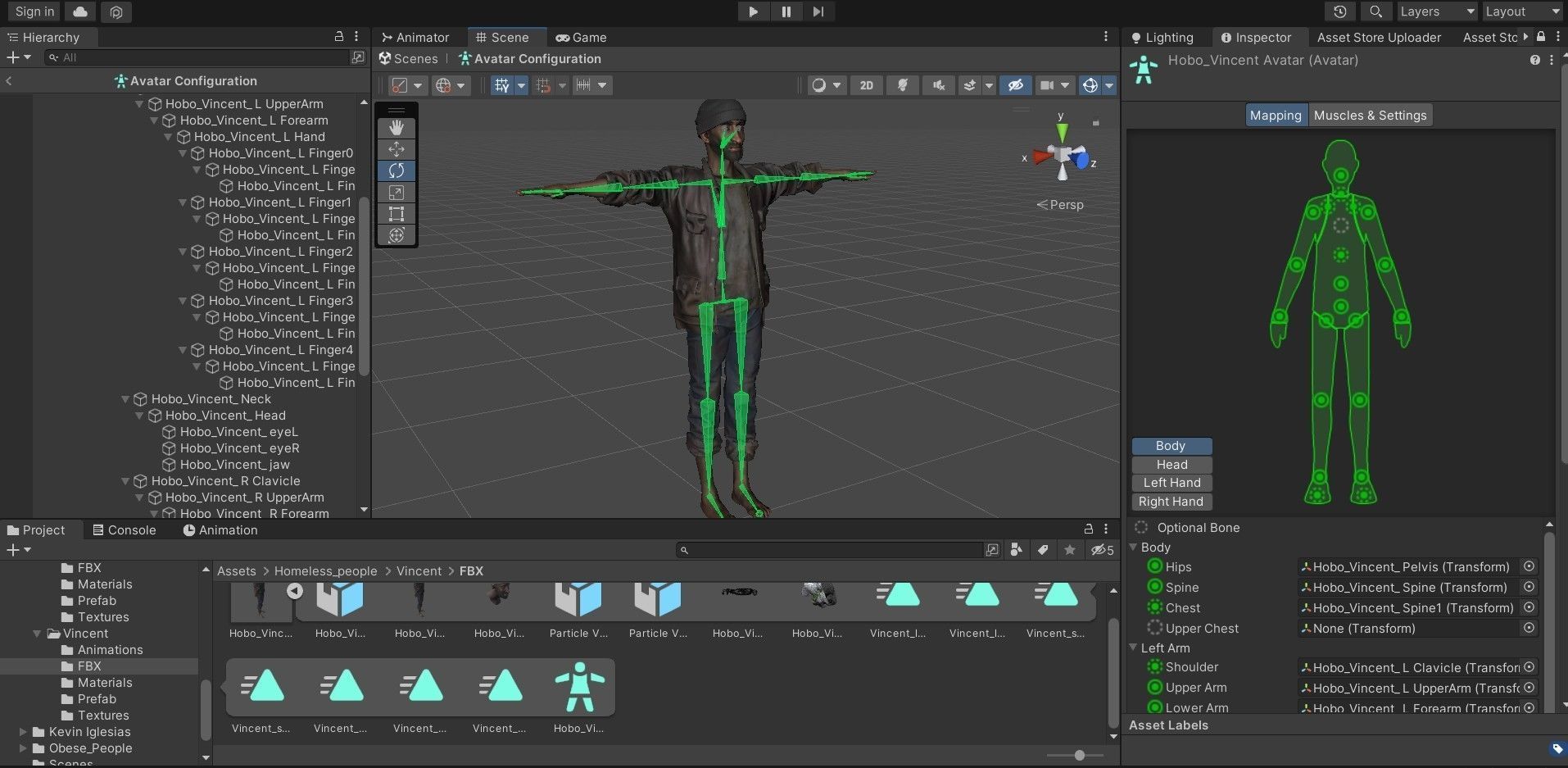1568x768 pixels.
Task: Click the Step forward button
Action: 818,11
